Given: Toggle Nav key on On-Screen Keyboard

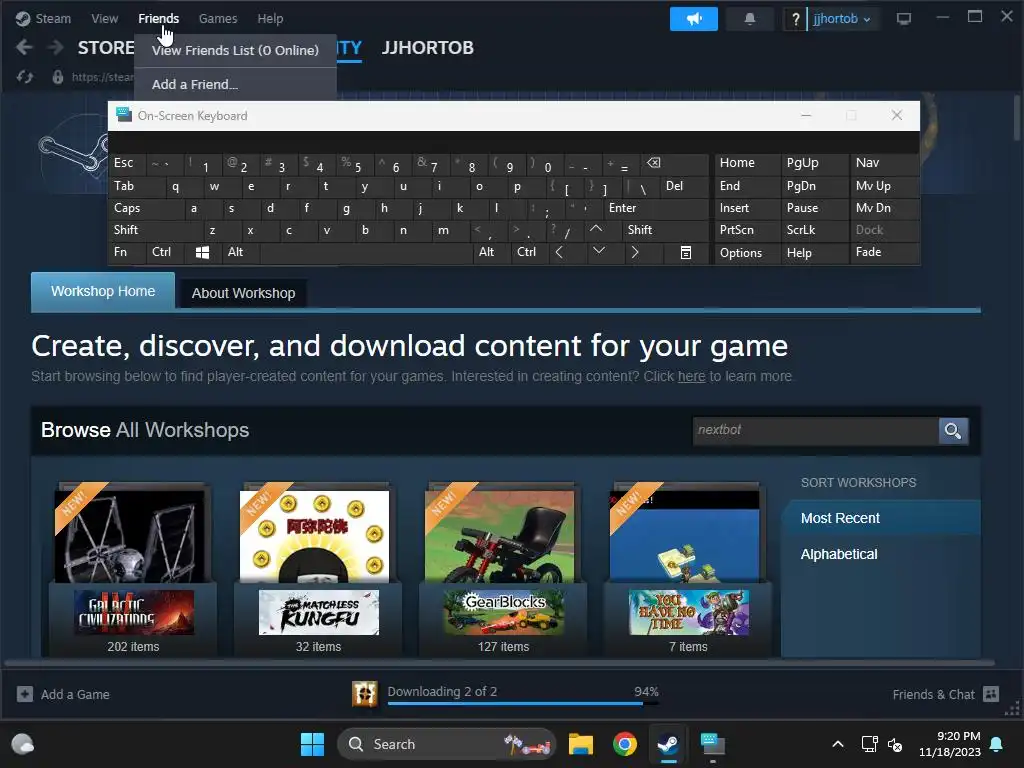Looking at the screenshot, I should tap(884, 163).
